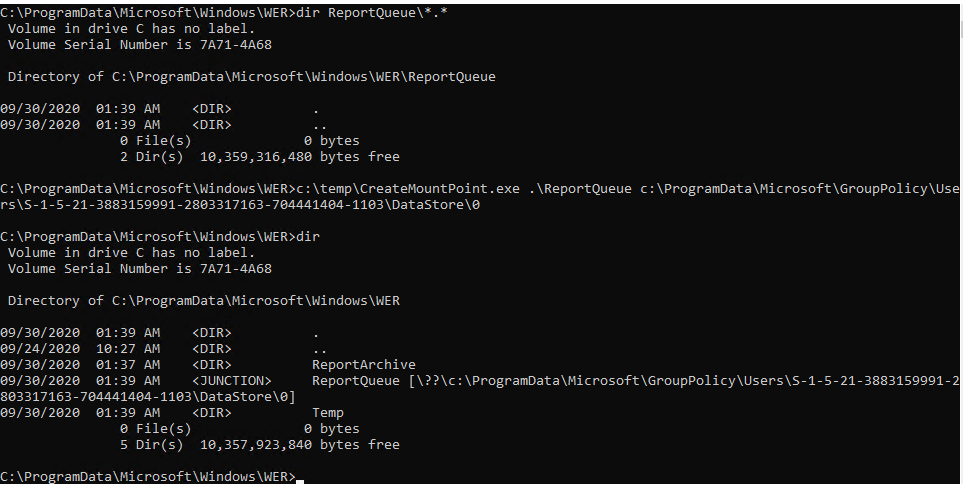Place cursor at the final empty prompt
Viewport: 963px width, 484px height.
point(300,477)
